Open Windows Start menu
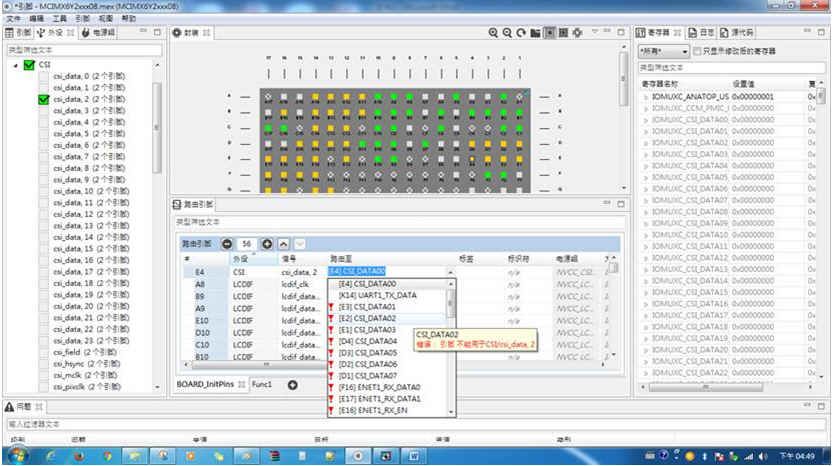The width and height of the screenshot is (835, 466). [18, 456]
